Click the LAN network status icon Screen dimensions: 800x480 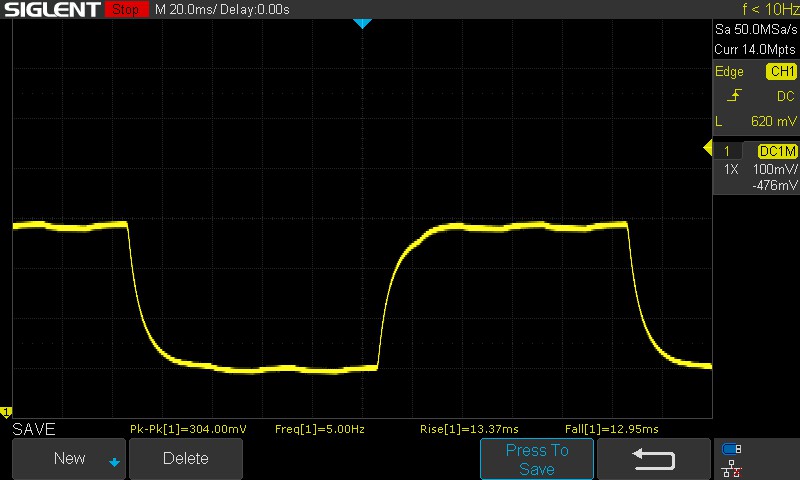(731, 469)
